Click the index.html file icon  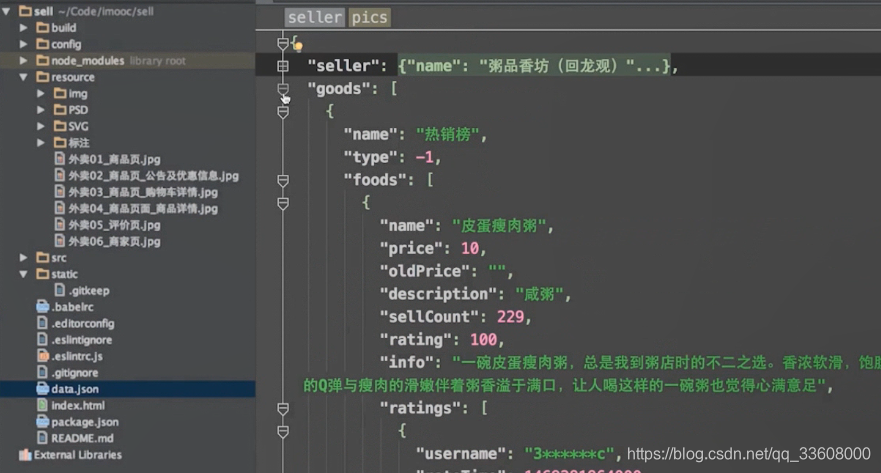(x=43, y=405)
